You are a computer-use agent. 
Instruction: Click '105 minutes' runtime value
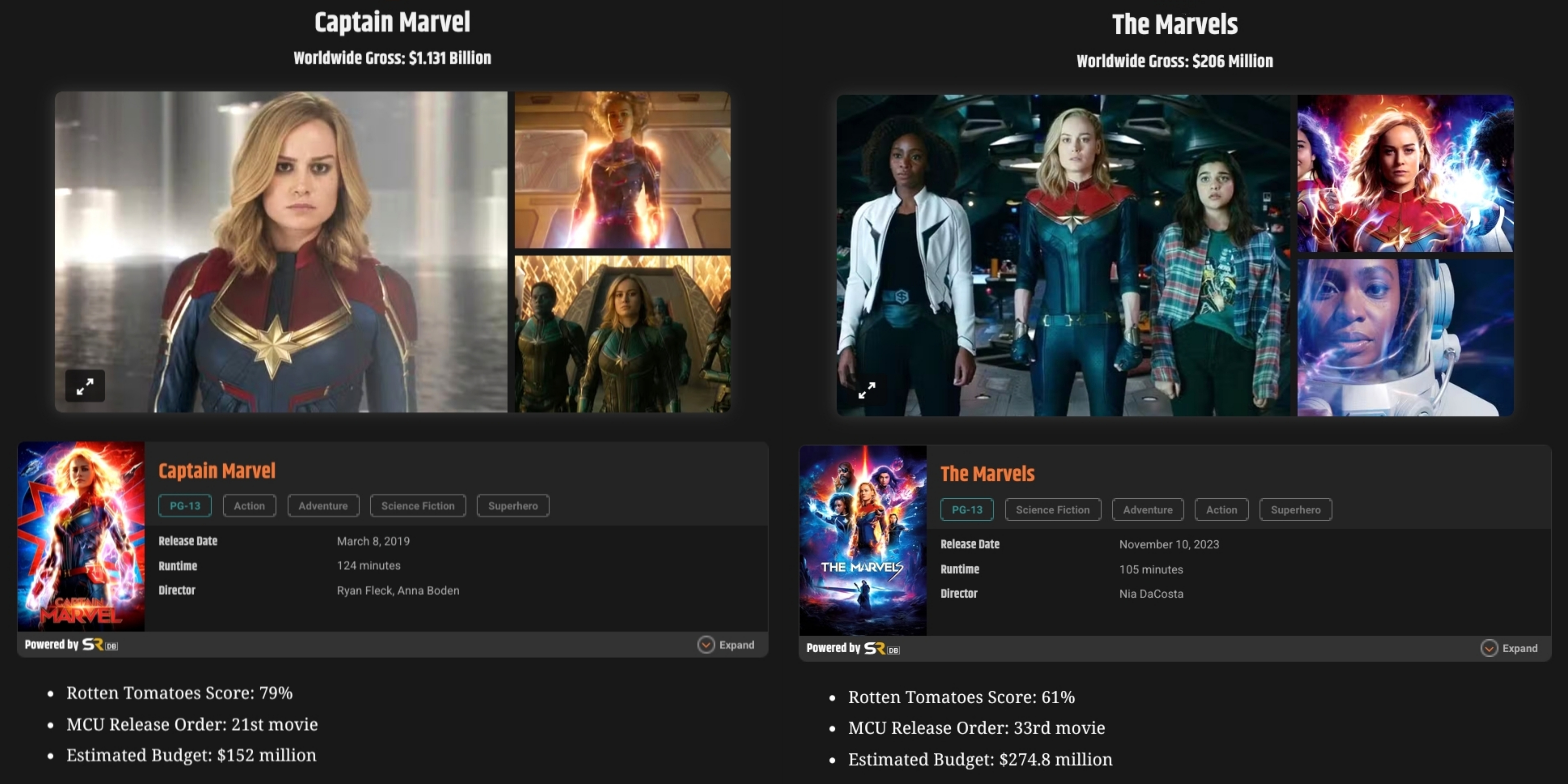point(1150,570)
